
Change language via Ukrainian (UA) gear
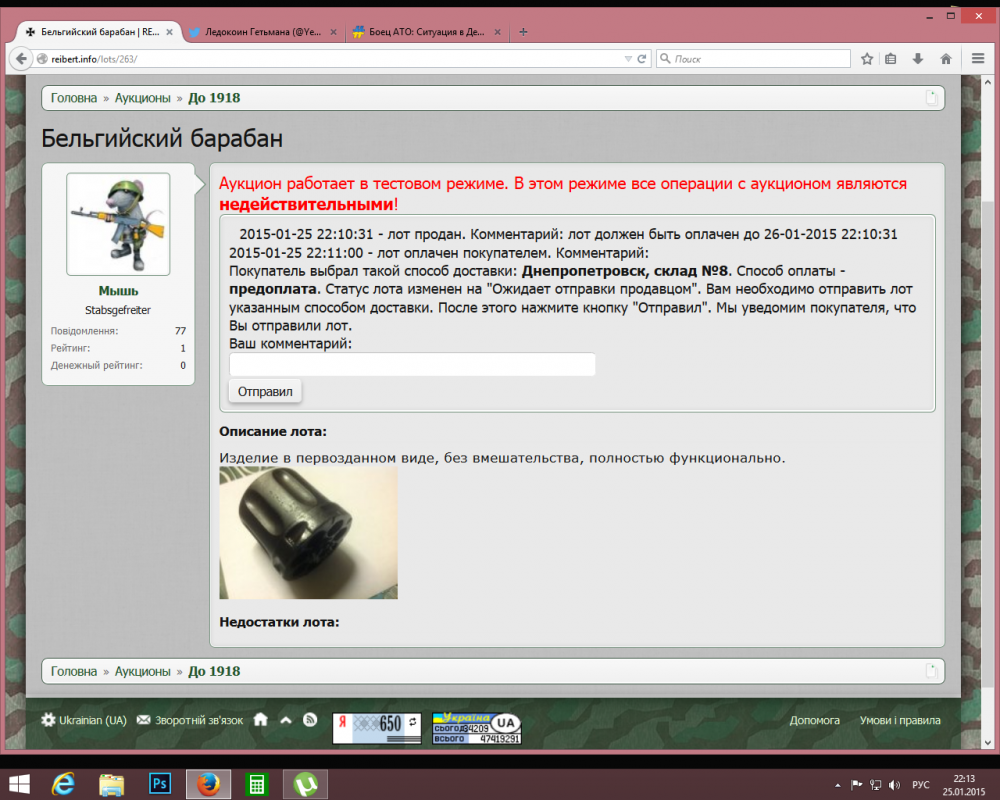(x=84, y=720)
